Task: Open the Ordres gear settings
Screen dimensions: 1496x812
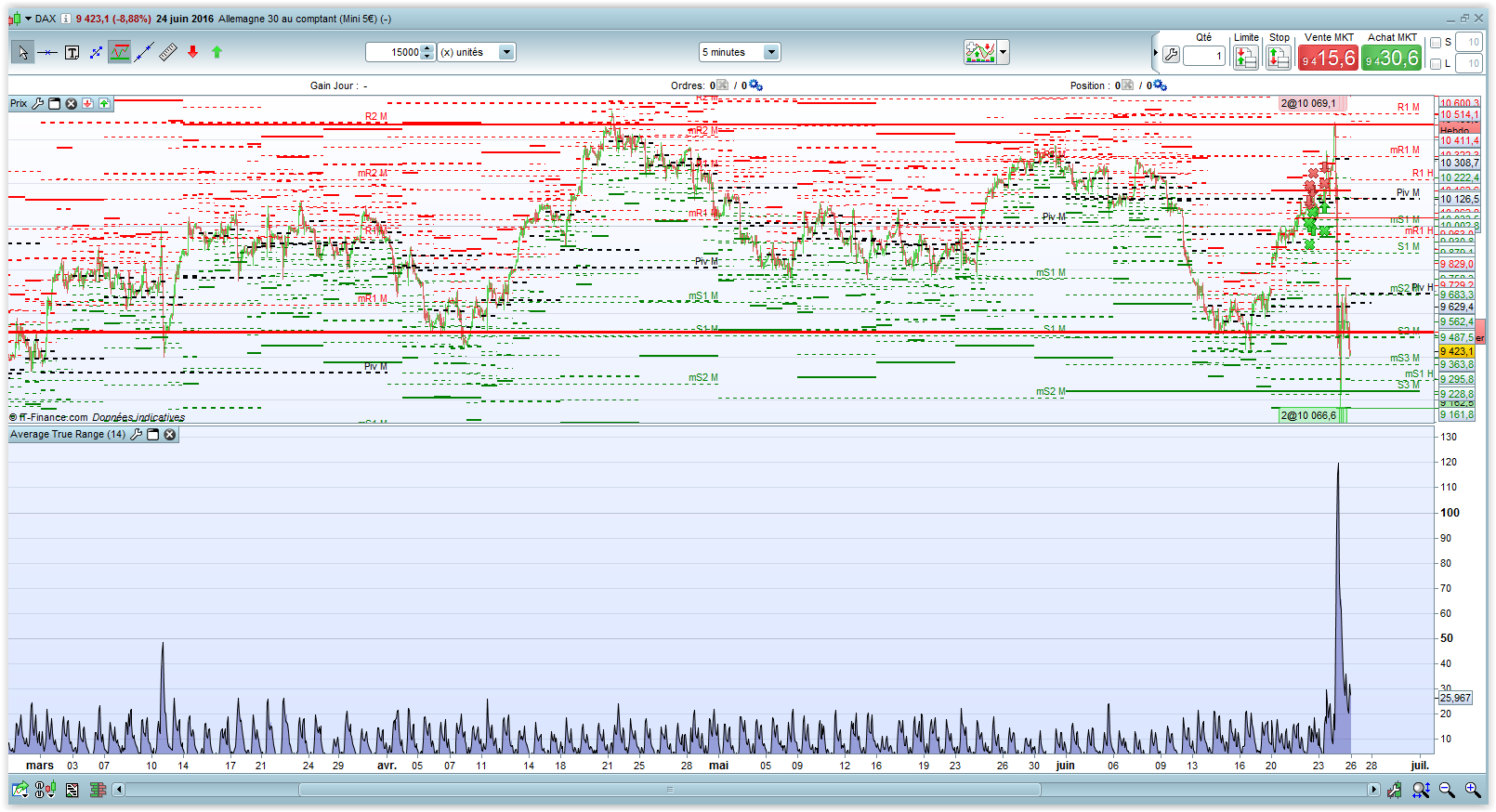Action: click(x=755, y=85)
